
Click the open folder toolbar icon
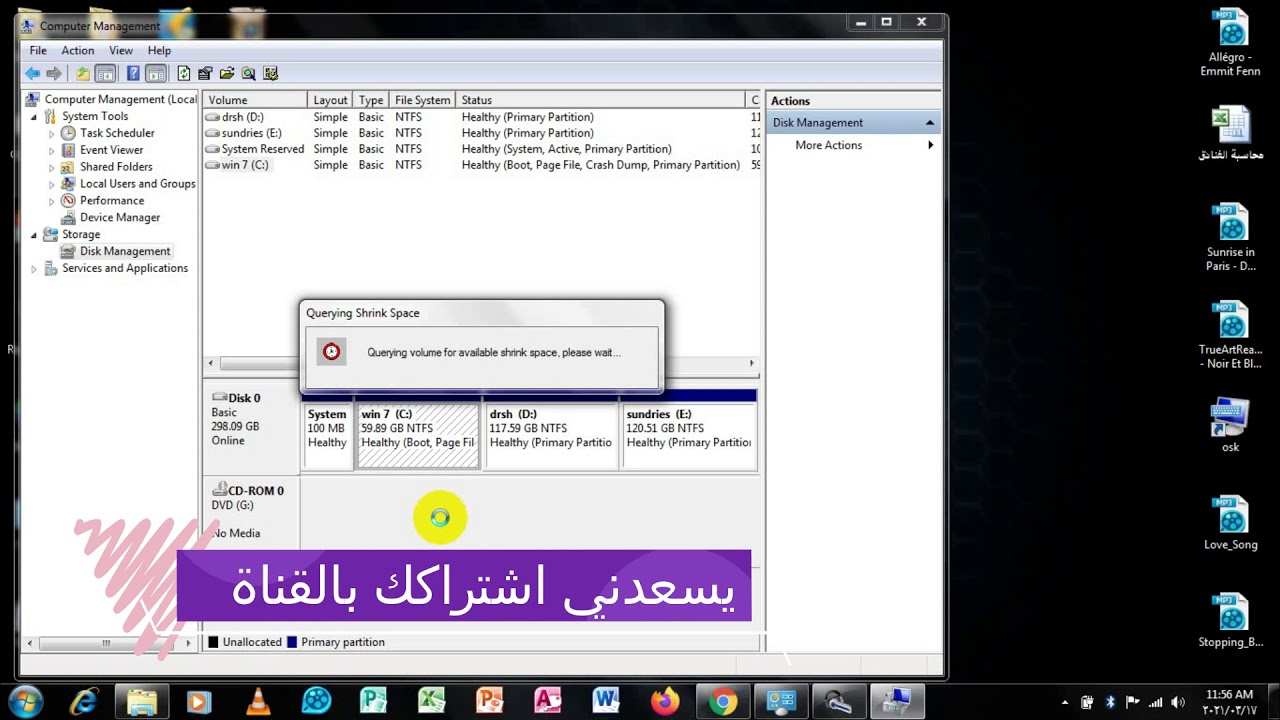coord(227,73)
